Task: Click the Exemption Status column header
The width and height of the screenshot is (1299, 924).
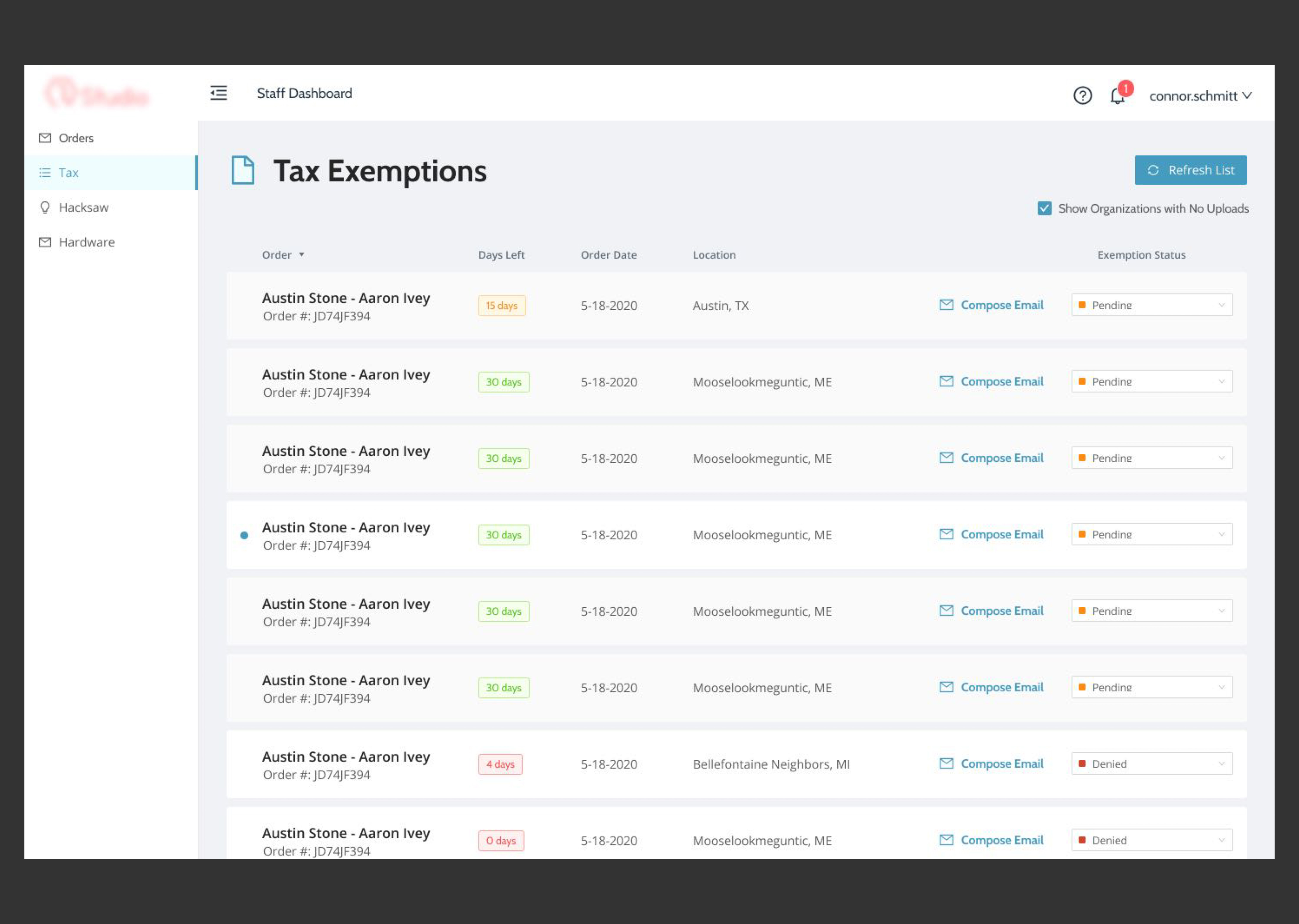Action: (1141, 255)
